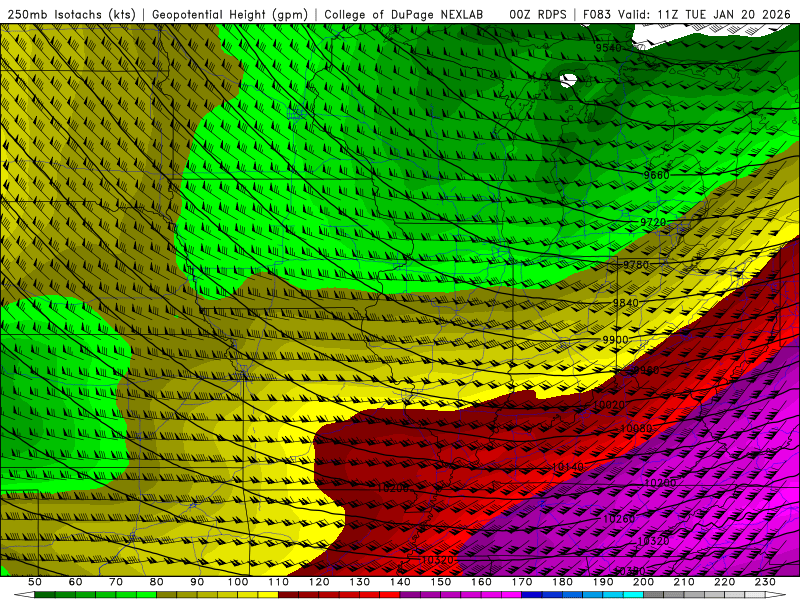Click the 9660 height contour label

pyautogui.click(x=656, y=175)
